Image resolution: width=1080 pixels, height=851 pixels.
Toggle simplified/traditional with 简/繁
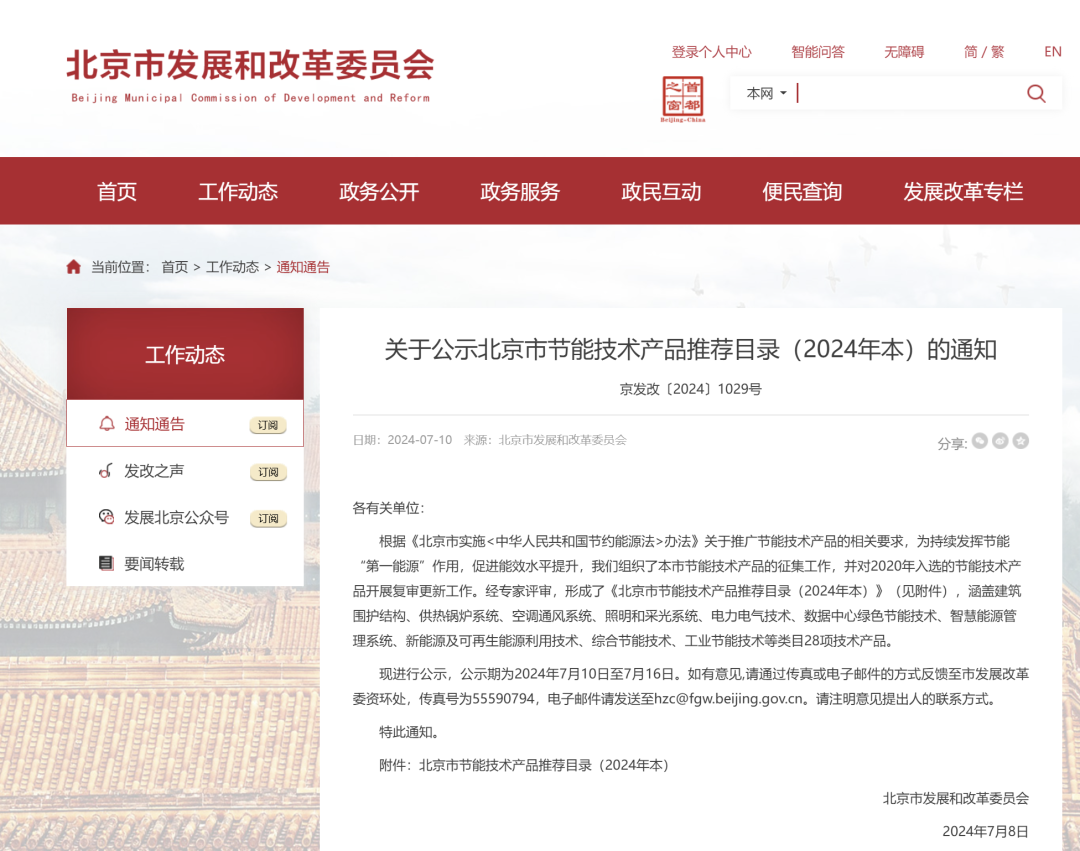984,51
